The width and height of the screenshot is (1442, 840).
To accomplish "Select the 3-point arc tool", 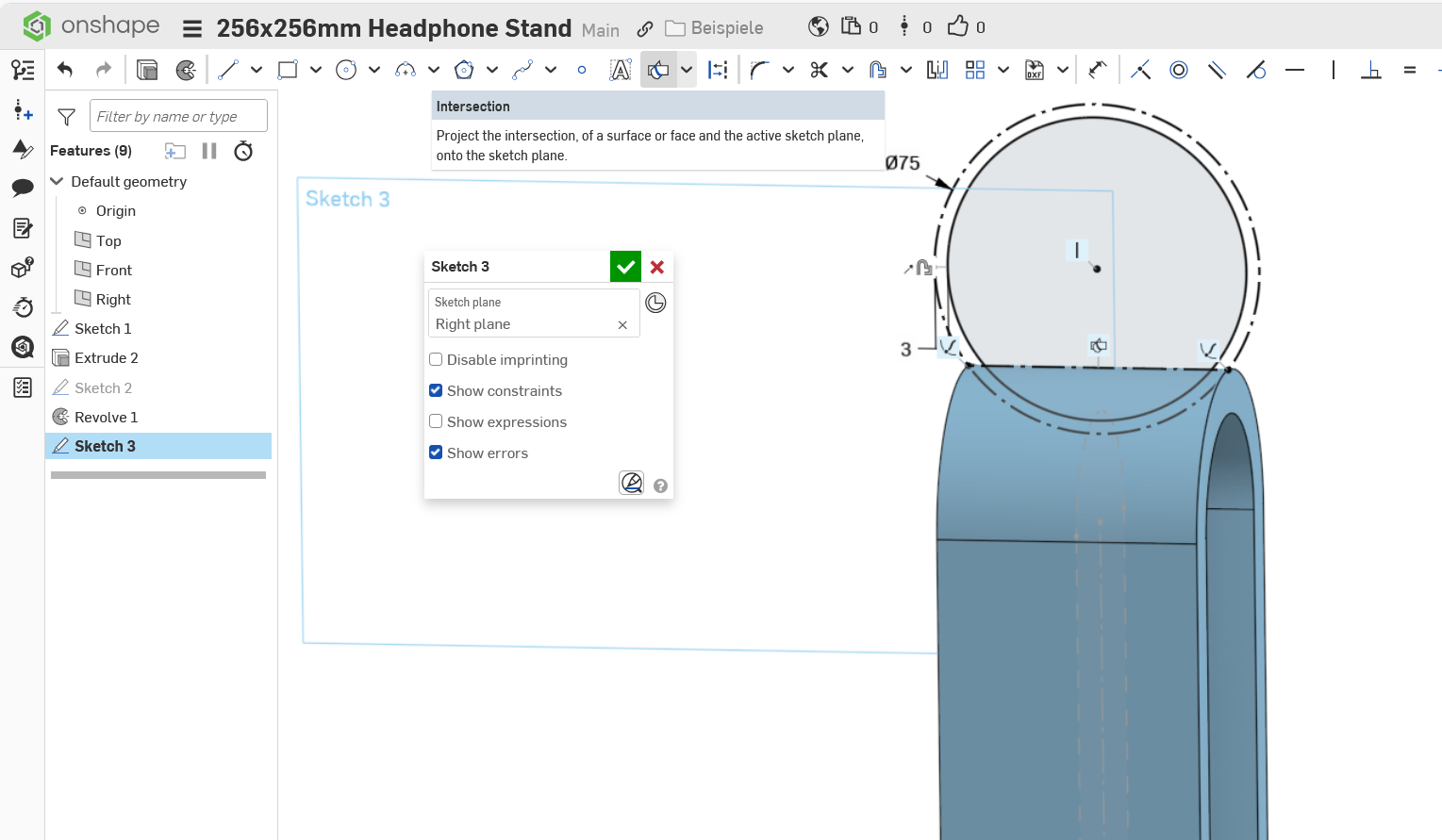I will tap(406, 70).
